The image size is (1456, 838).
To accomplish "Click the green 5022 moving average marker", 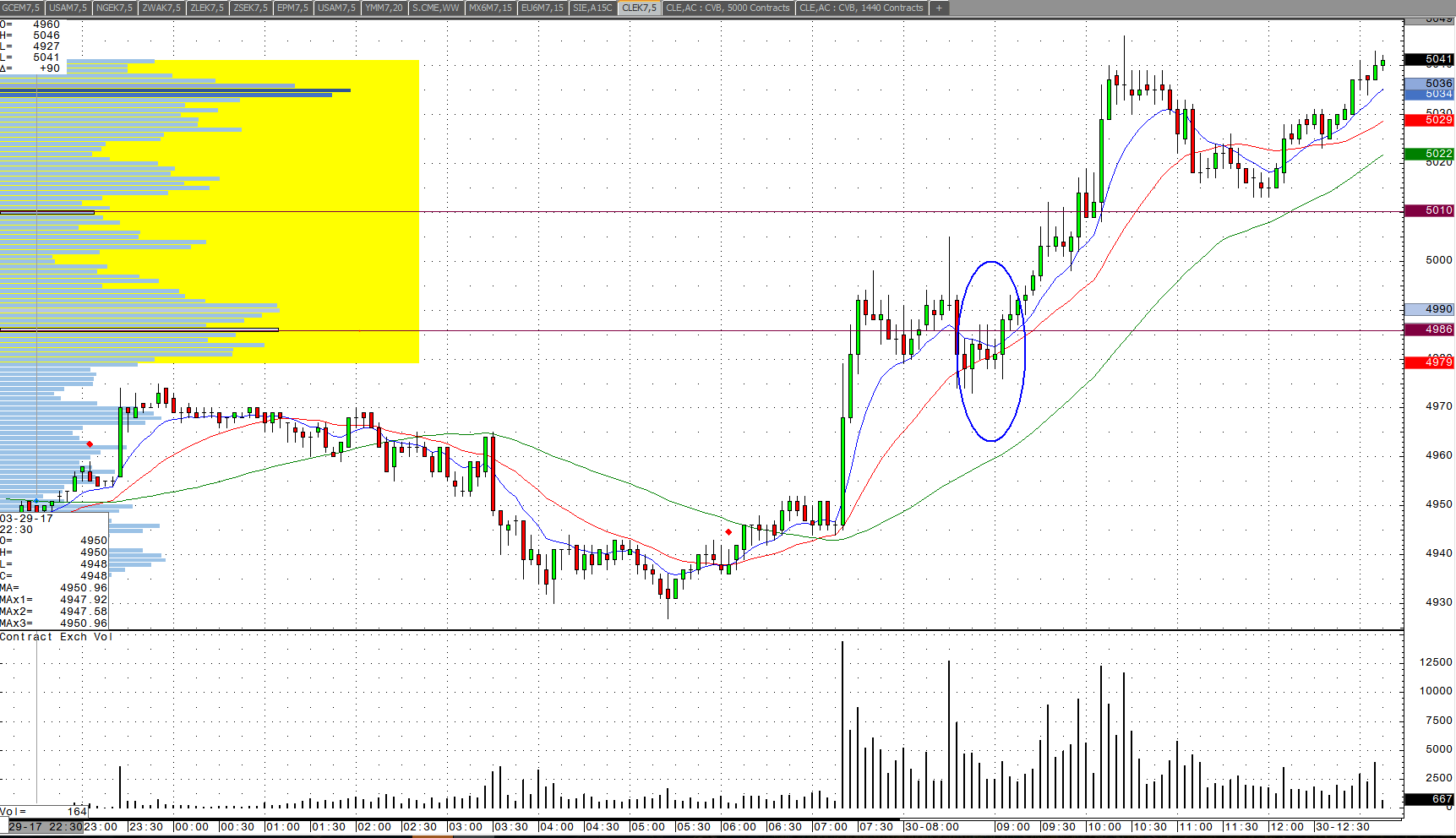I will pyautogui.click(x=1429, y=154).
